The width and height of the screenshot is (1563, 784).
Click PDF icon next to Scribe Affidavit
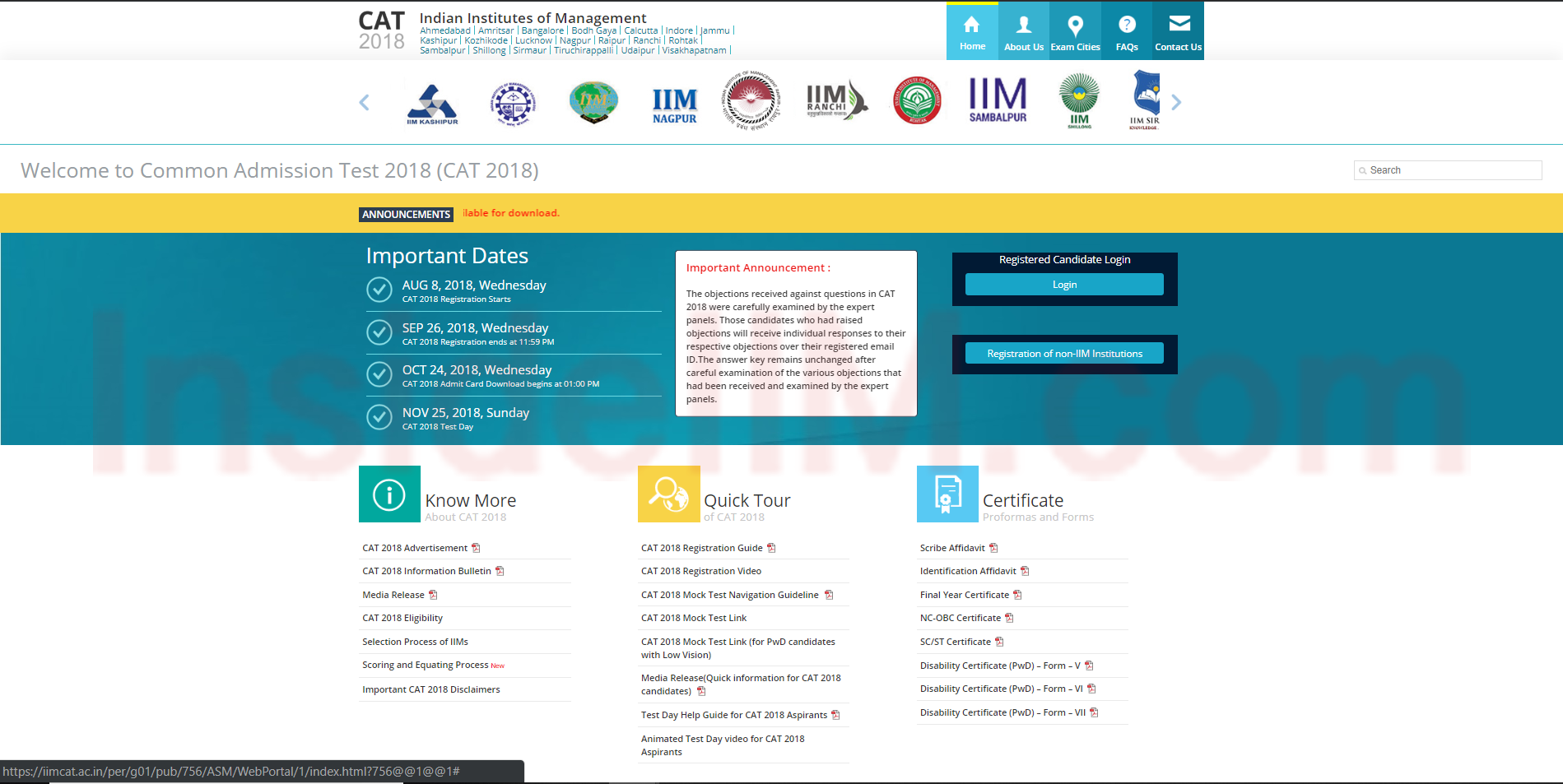point(993,548)
